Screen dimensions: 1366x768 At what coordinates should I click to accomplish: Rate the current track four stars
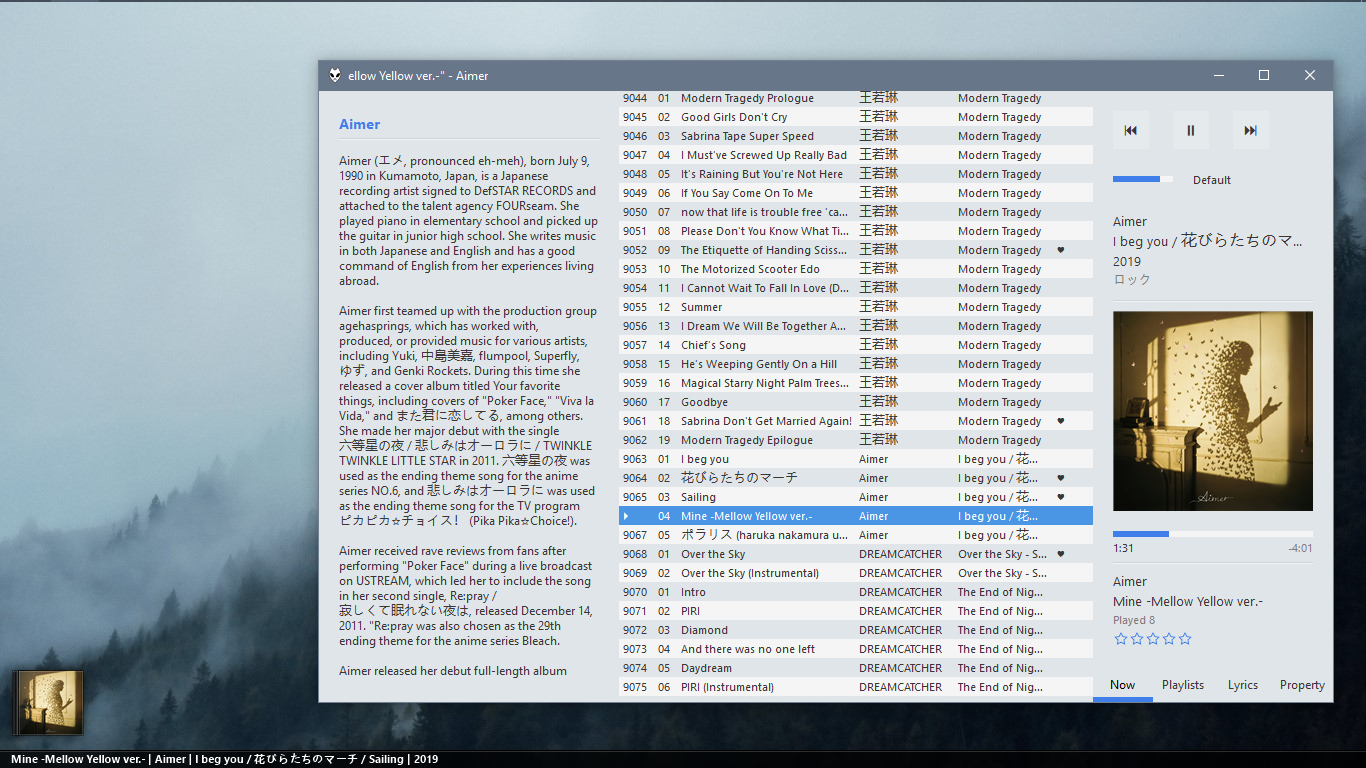[x=1169, y=639]
